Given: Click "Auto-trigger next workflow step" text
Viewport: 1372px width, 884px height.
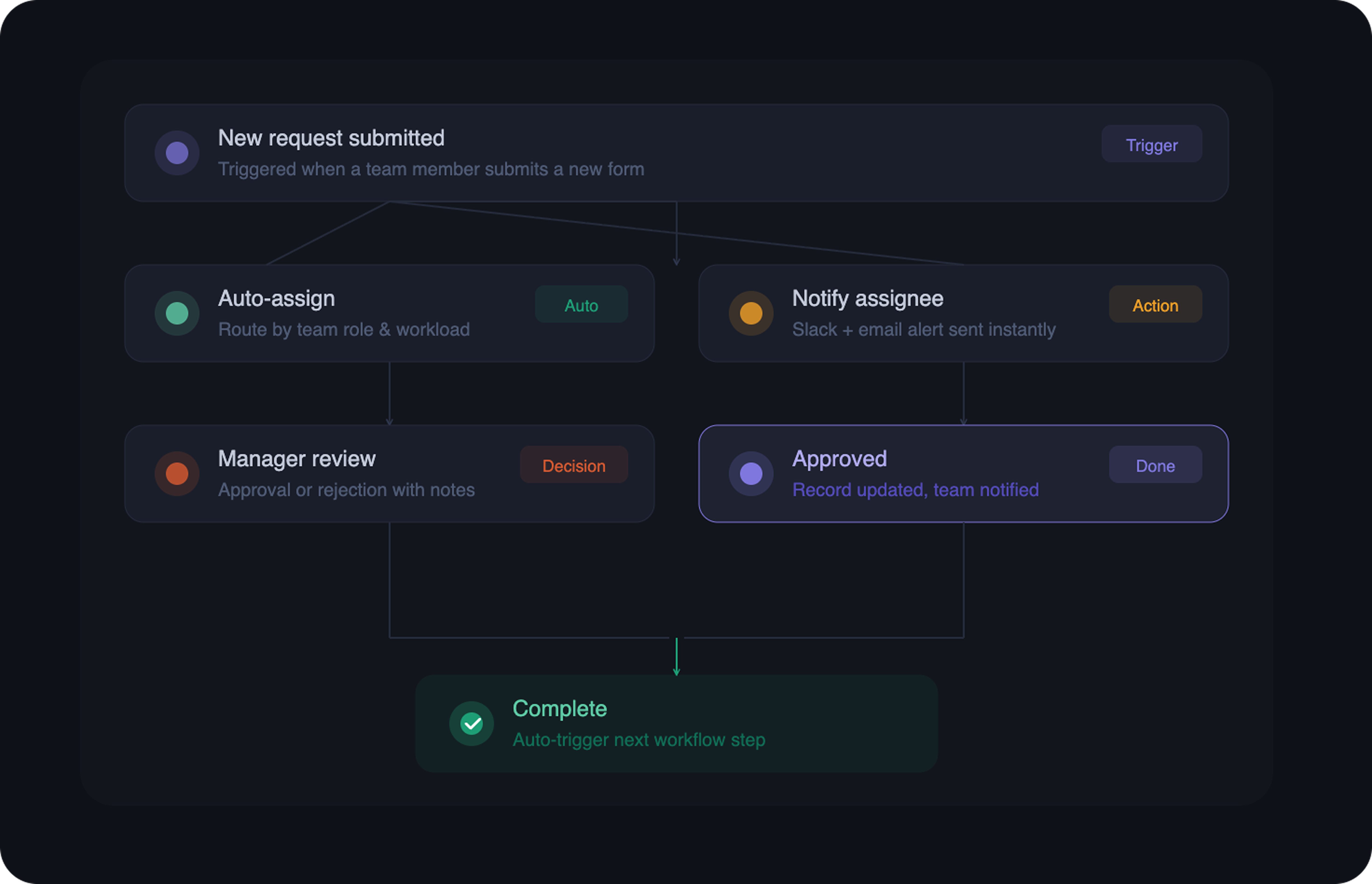Looking at the screenshot, I should (639, 740).
